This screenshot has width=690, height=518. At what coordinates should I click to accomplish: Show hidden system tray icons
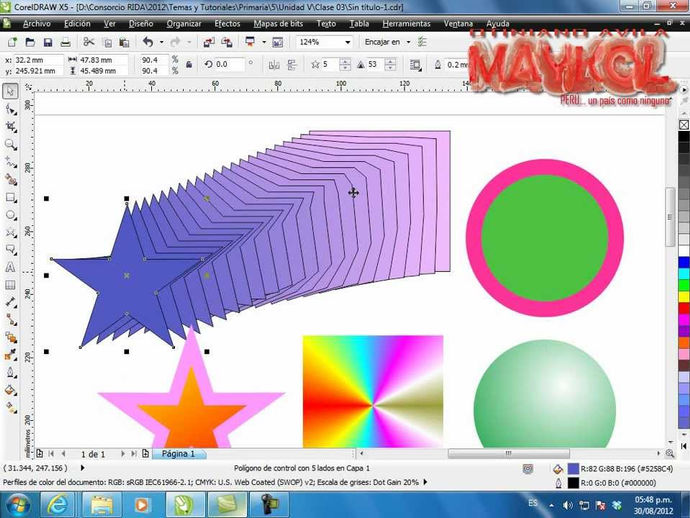(551, 506)
